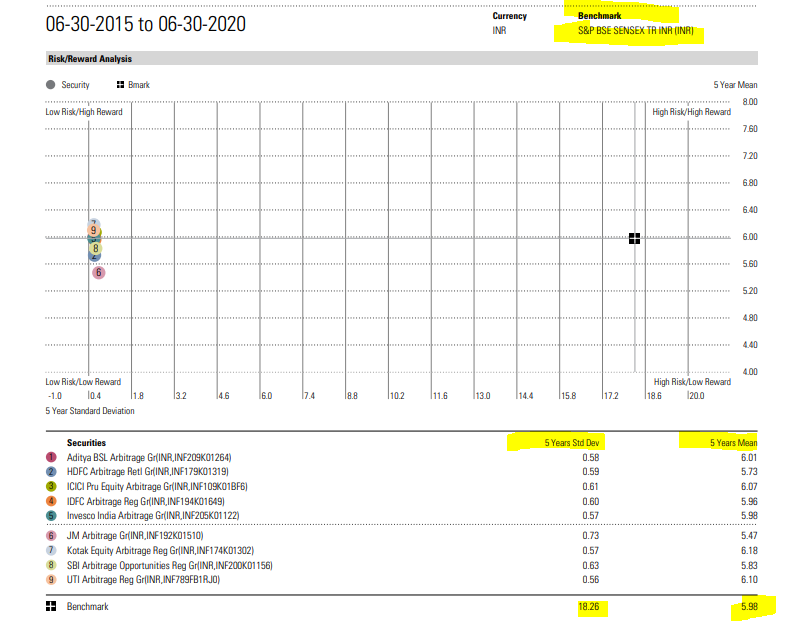Viewport: 785px width, 626px height.
Task: Click the High Risk/Low Reward quadrant label
Action: [692, 382]
